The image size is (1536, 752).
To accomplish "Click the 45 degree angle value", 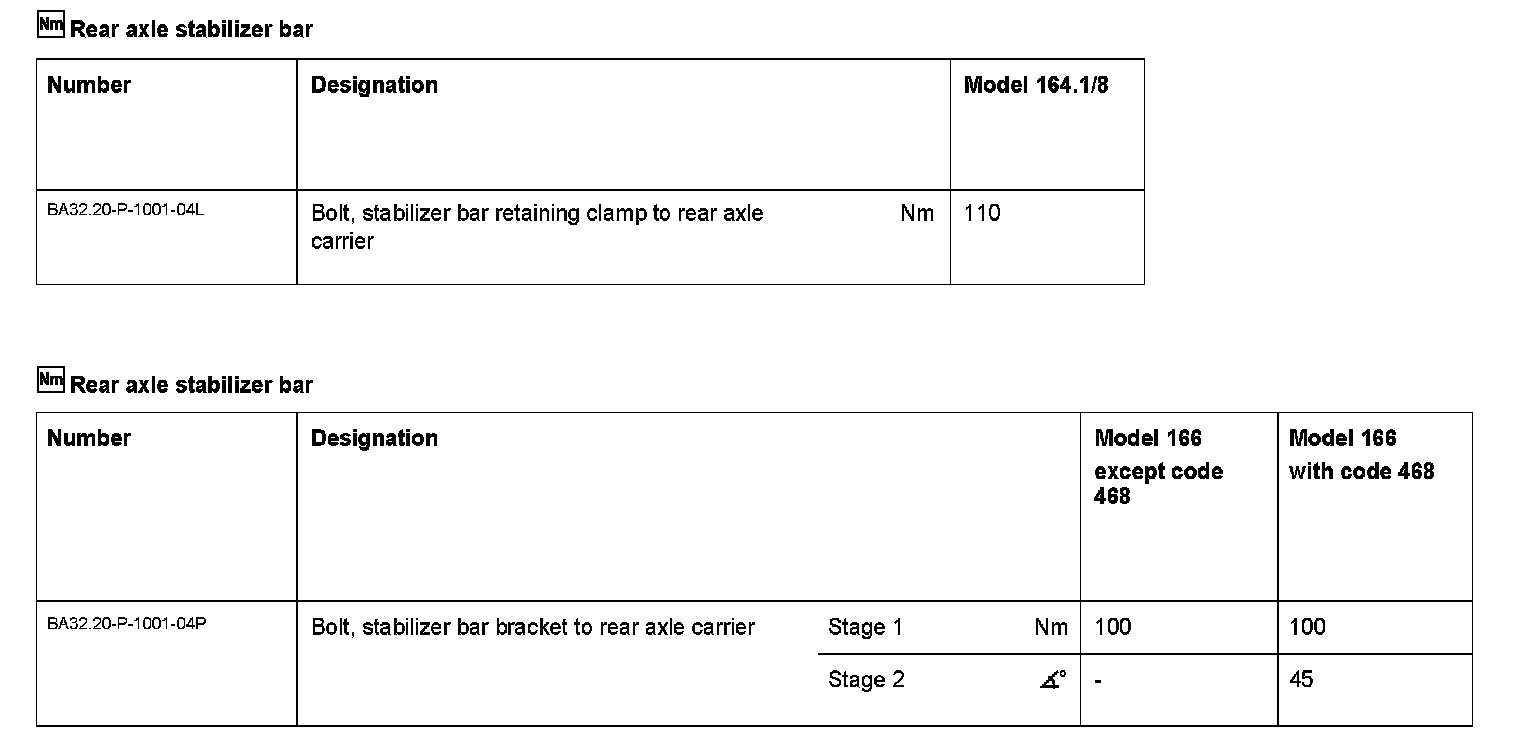I will [x=1301, y=680].
